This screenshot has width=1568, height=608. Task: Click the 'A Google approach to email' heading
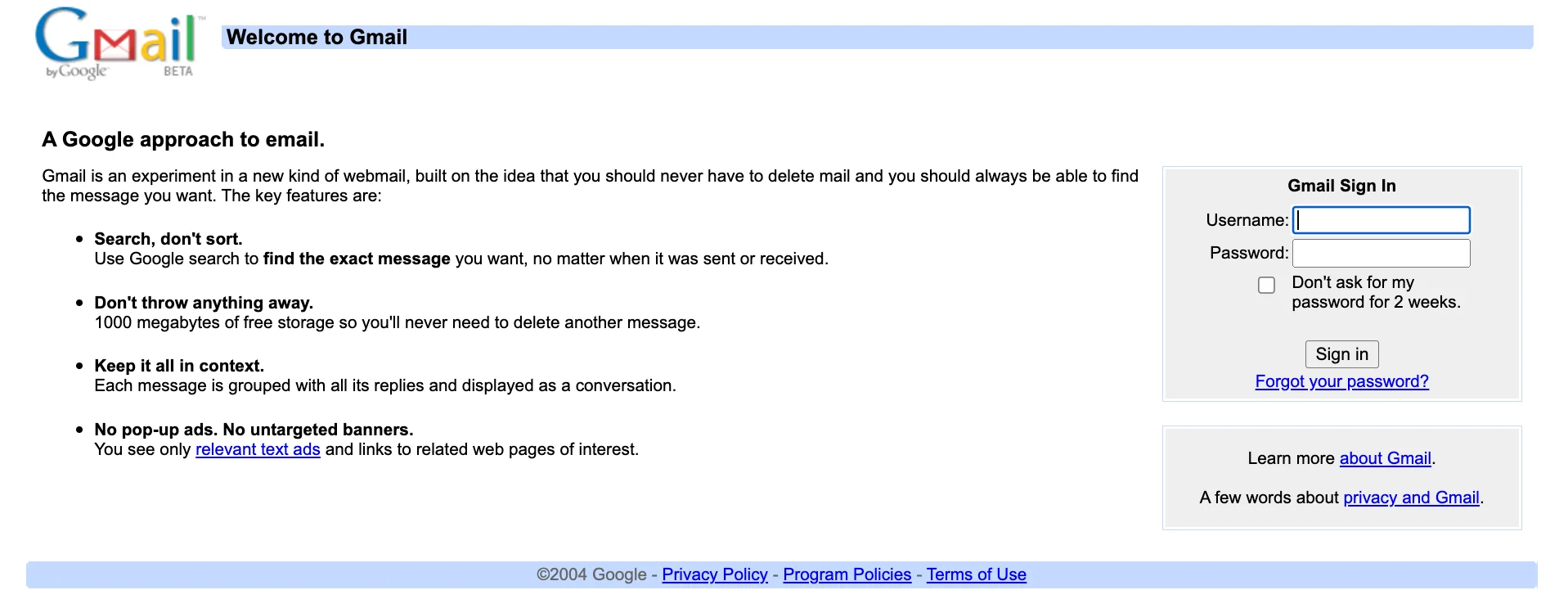[x=183, y=139]
